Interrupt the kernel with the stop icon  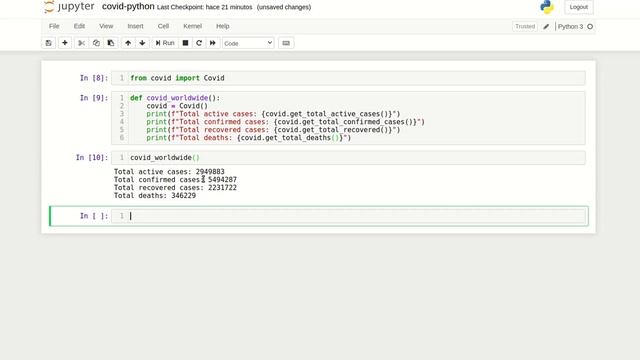coord(185,43)
